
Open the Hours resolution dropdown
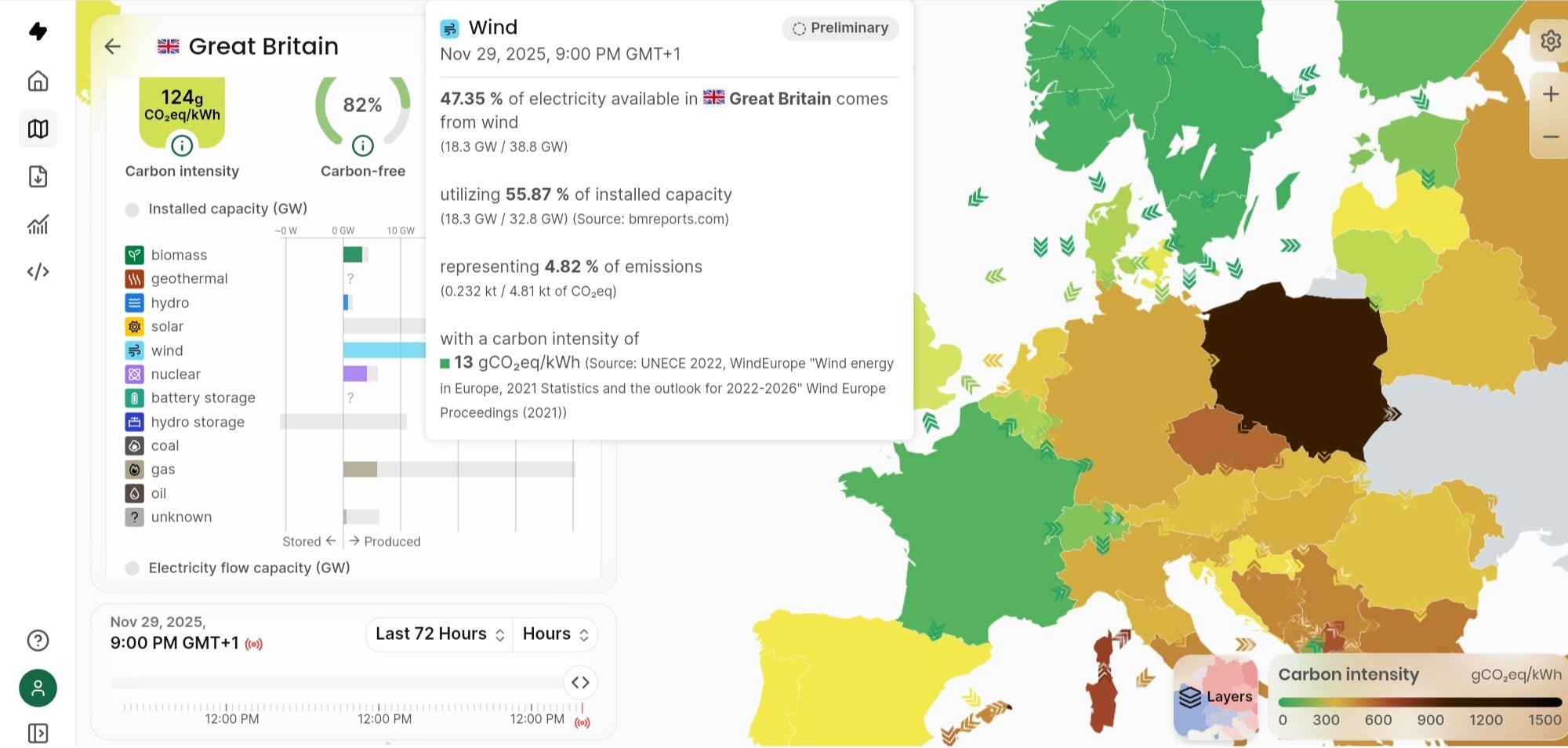tap(555, 634)
